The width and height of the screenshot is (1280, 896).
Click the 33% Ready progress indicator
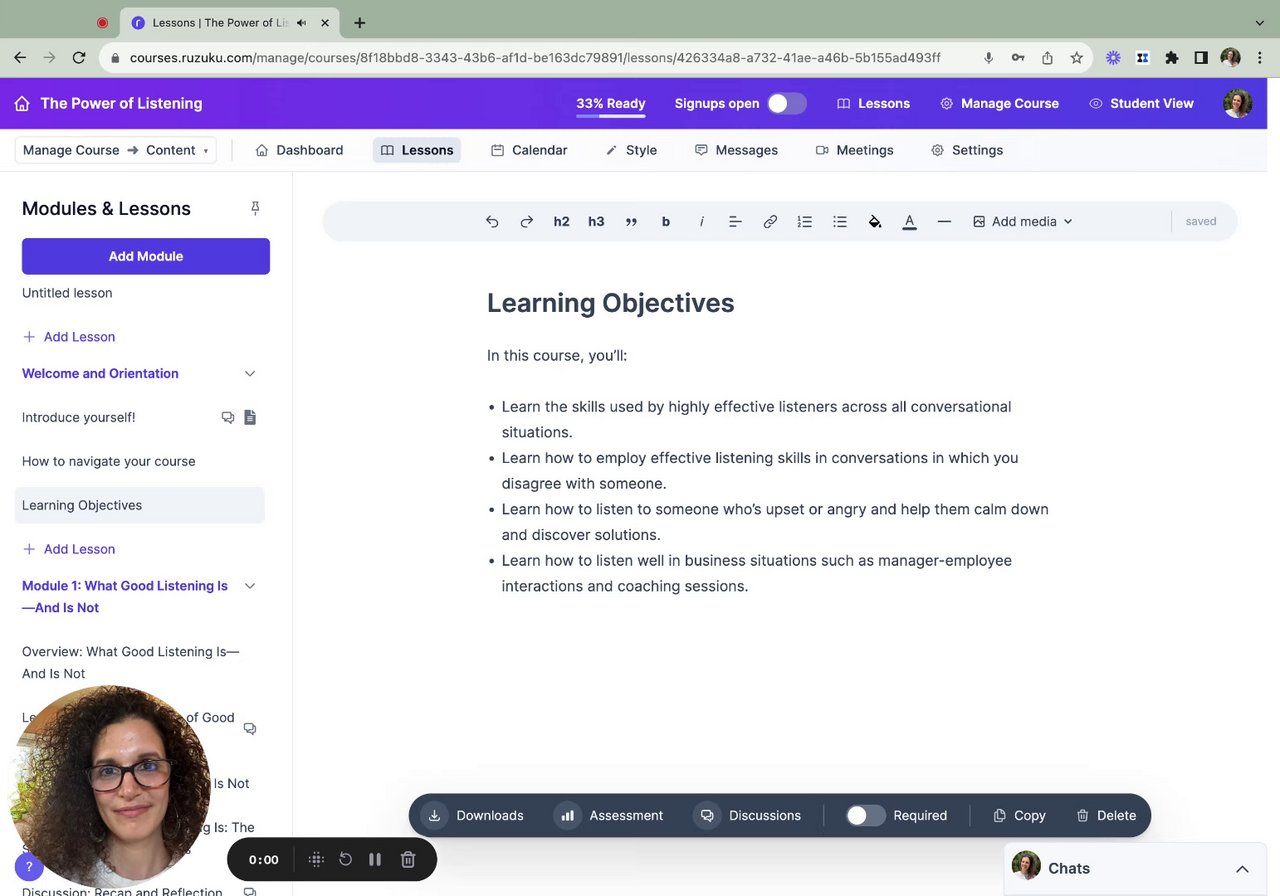click(611, 104)
